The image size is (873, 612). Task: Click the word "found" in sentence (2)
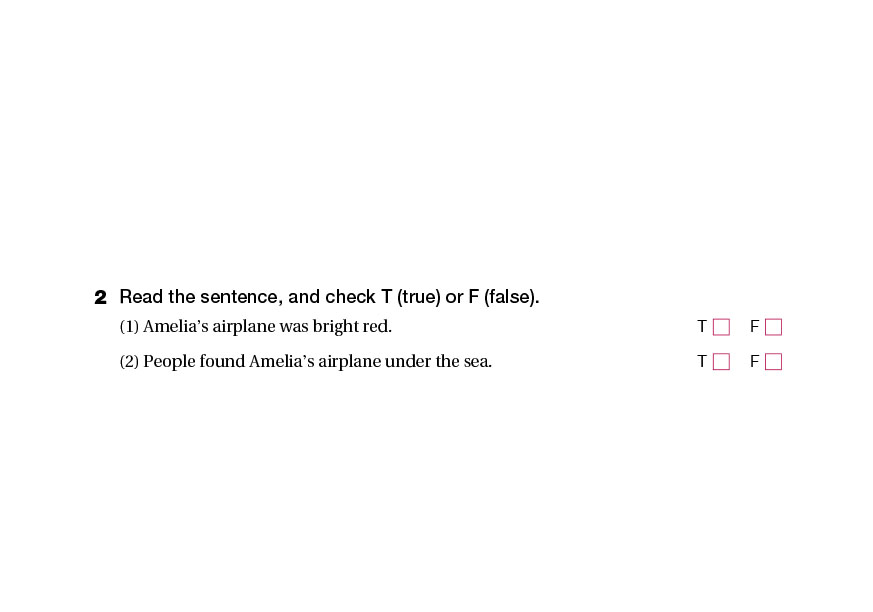[x=222, y=362]
